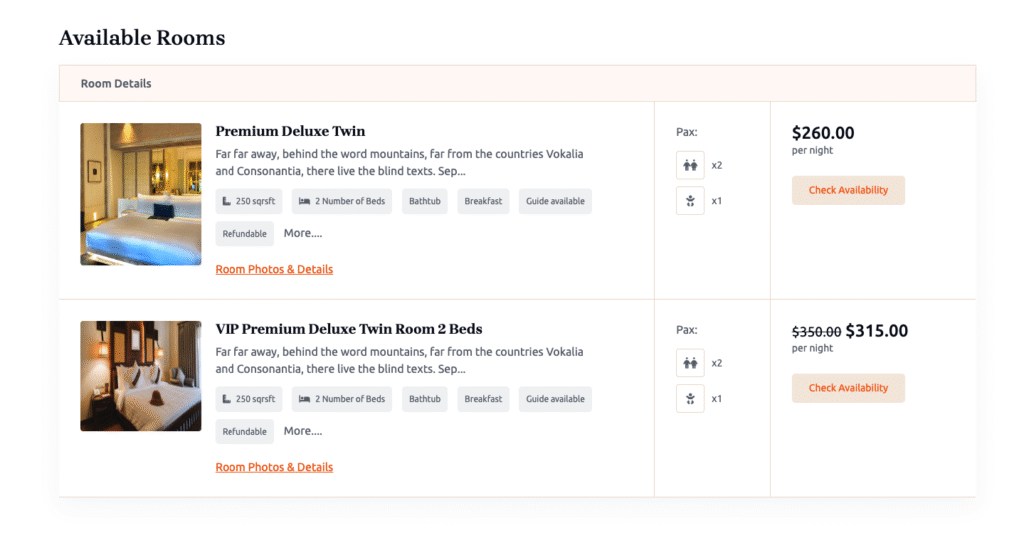The image size is (1024, 533).
Task: Click VIP Premium Deluxe Twin Room 2 Beds title
Action: (349, 329)
